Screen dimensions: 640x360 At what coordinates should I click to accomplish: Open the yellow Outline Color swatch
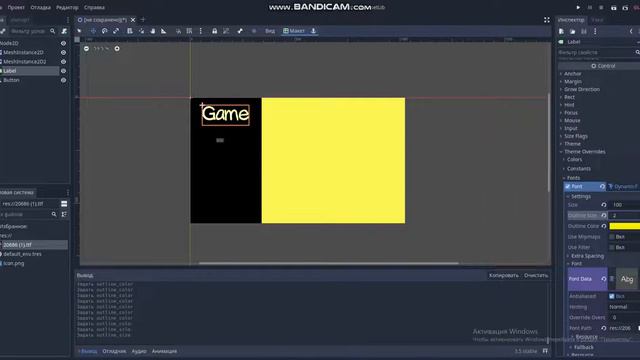624,226
